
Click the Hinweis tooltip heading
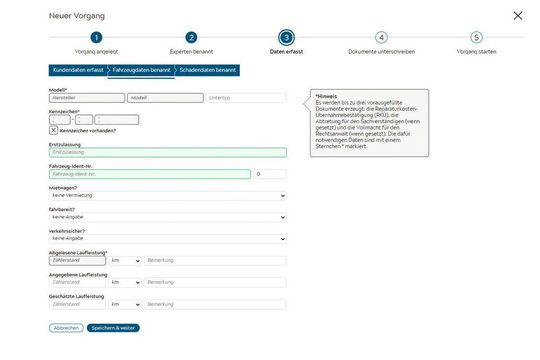pos(326,96)
